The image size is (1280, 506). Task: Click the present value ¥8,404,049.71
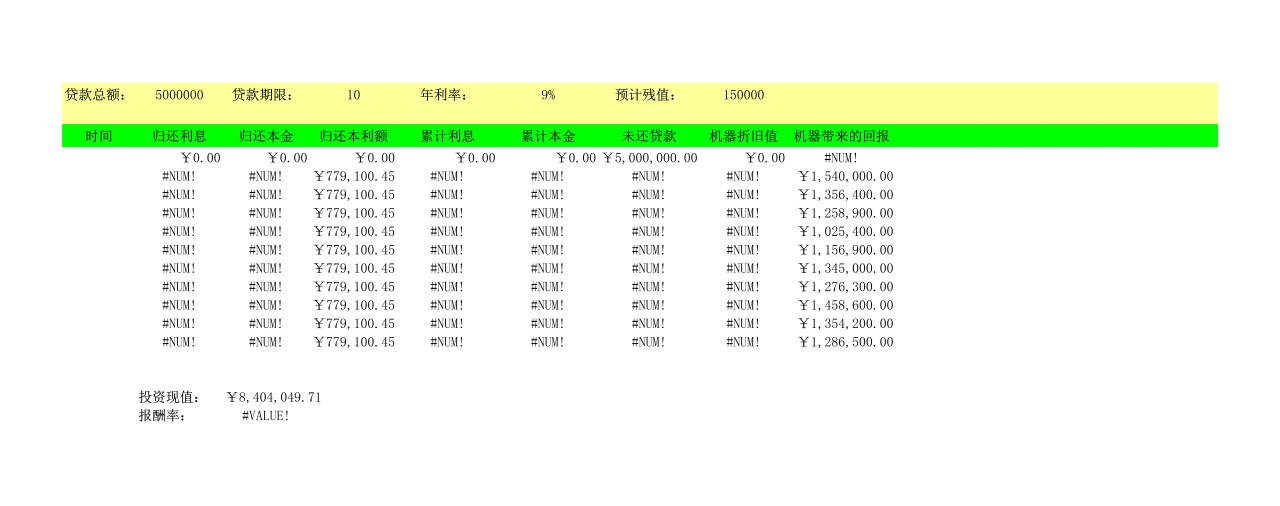[x=274, y=397]
